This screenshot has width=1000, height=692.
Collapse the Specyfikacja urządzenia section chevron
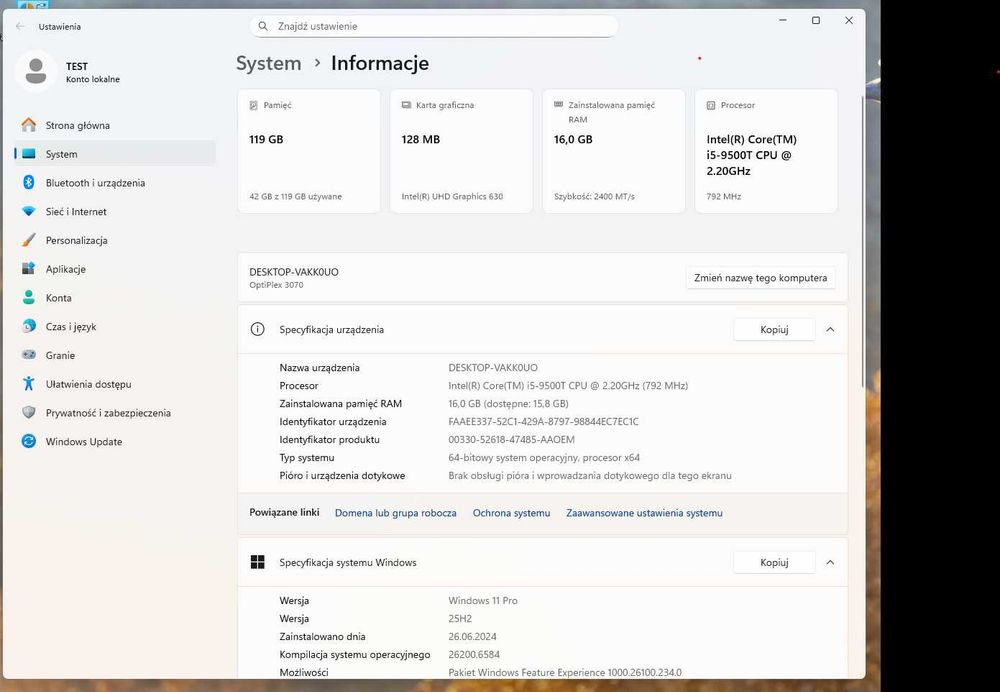tap(830, 330)
